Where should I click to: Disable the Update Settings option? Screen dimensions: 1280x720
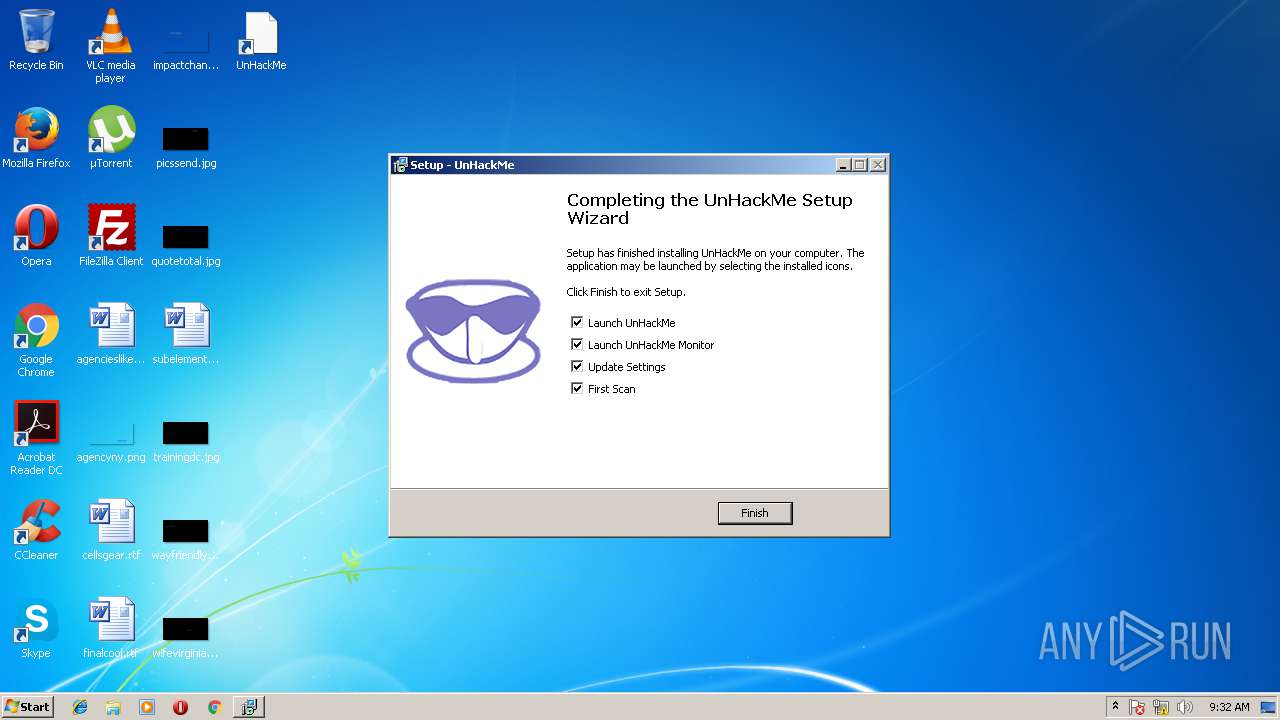(x=577, y=367)
